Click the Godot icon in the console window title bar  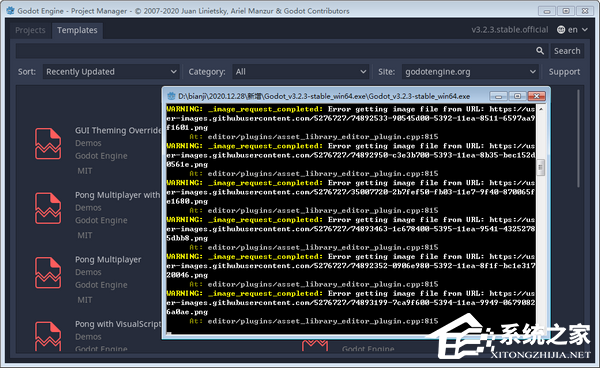pyautogui.click(x=172, y=96)
